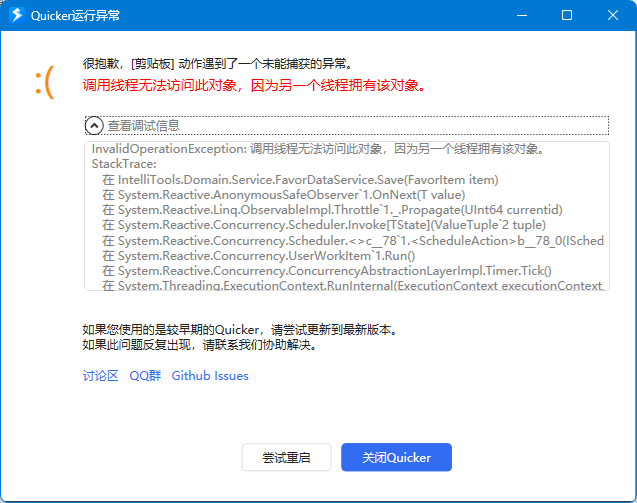The height and width of the screenshot is (503, 637).
Task: Click the circular chevron-up icon beside 查看调试信息
Action: pos(94,126)
